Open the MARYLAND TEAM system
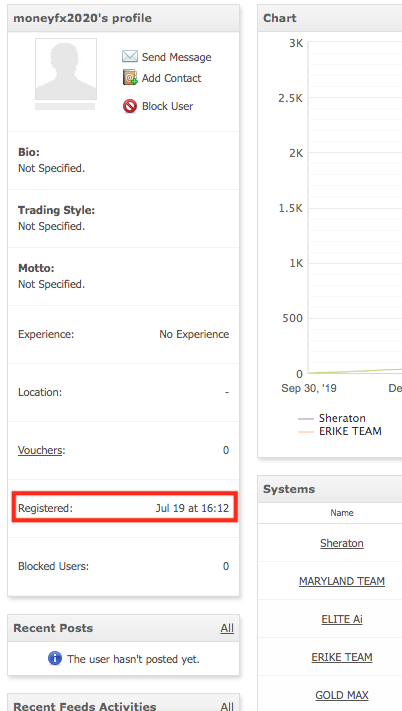This screenshot has width=402, height=711. [x=342, y=581]
